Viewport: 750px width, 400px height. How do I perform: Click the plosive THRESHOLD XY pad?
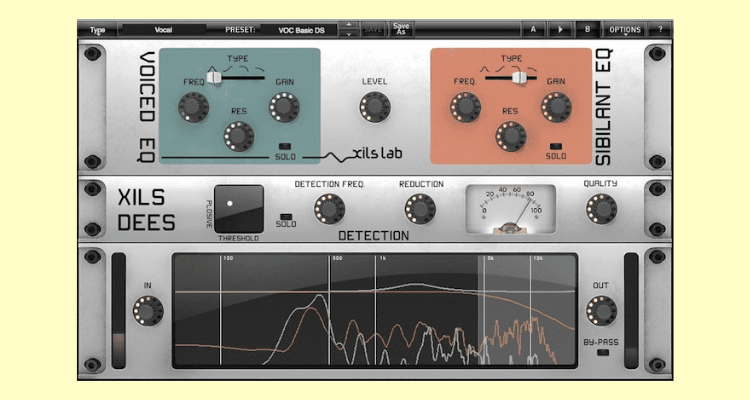(239, 209)
